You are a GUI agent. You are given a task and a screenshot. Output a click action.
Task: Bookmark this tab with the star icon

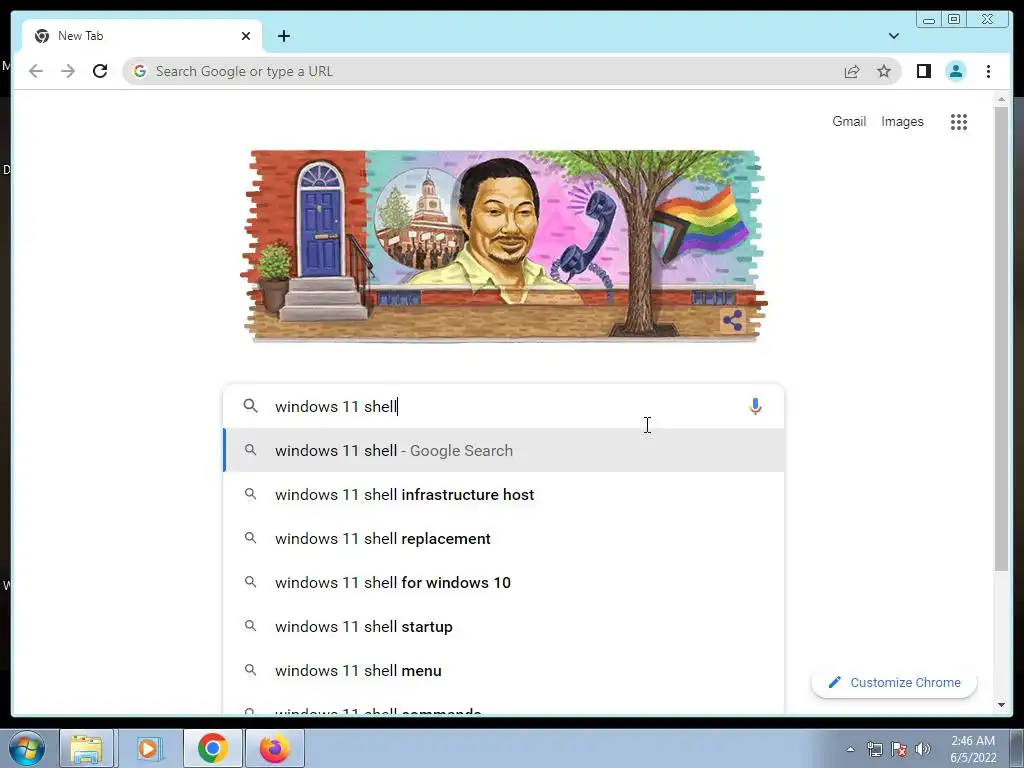coord(884,71)
